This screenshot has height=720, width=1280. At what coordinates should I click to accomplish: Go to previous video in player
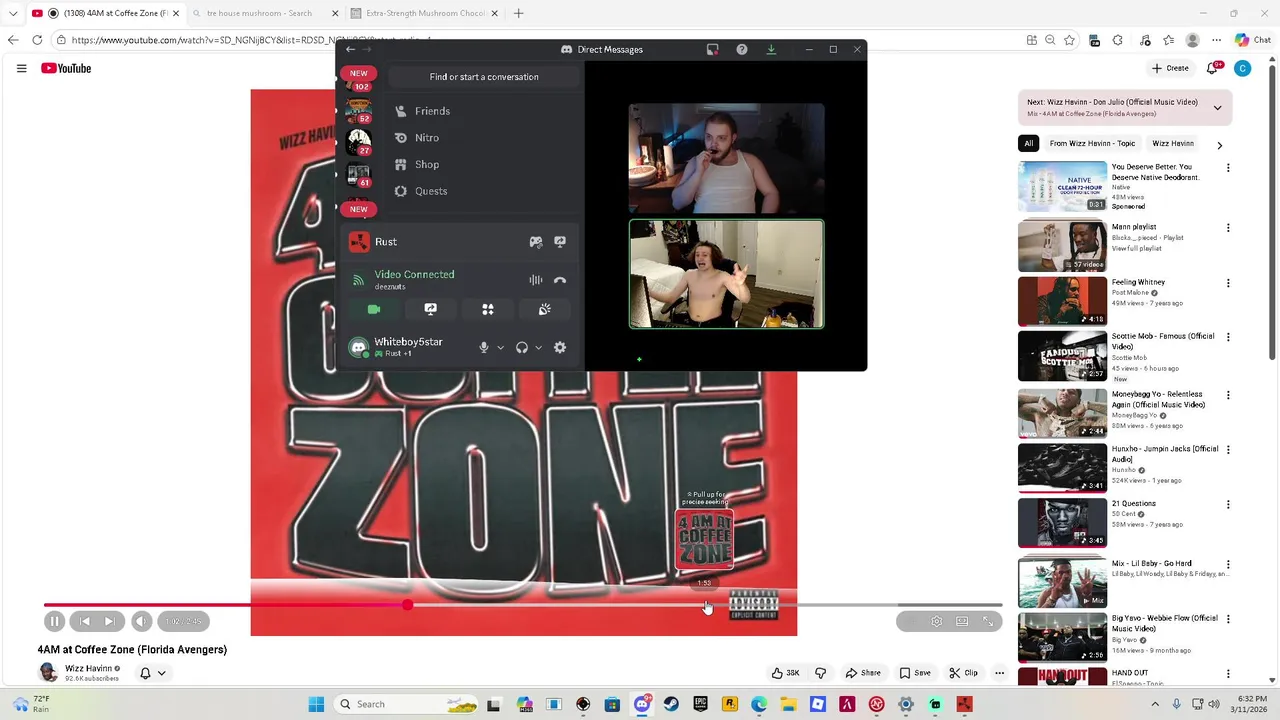84,621
